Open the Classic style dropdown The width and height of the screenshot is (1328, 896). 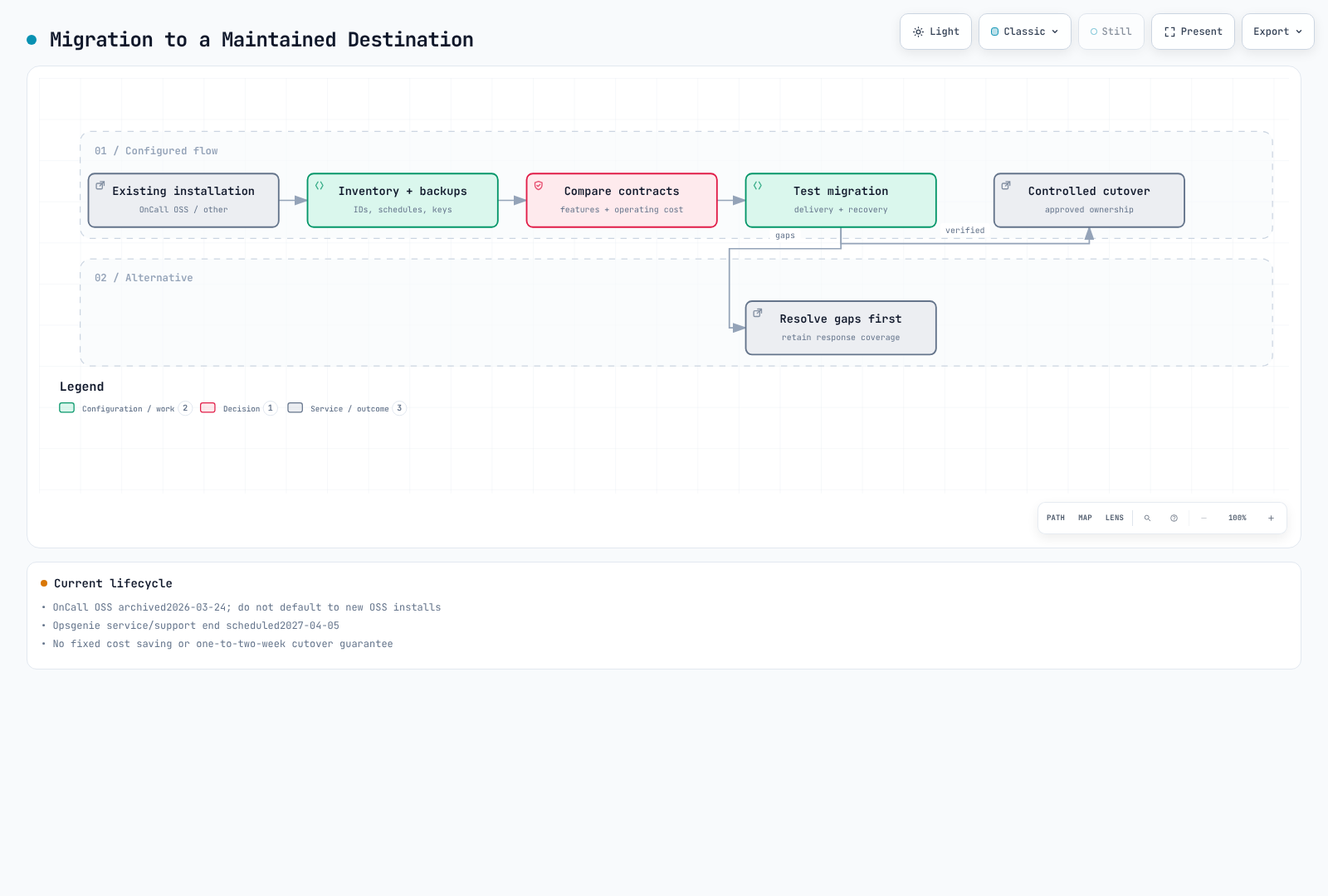point(1025,32)
